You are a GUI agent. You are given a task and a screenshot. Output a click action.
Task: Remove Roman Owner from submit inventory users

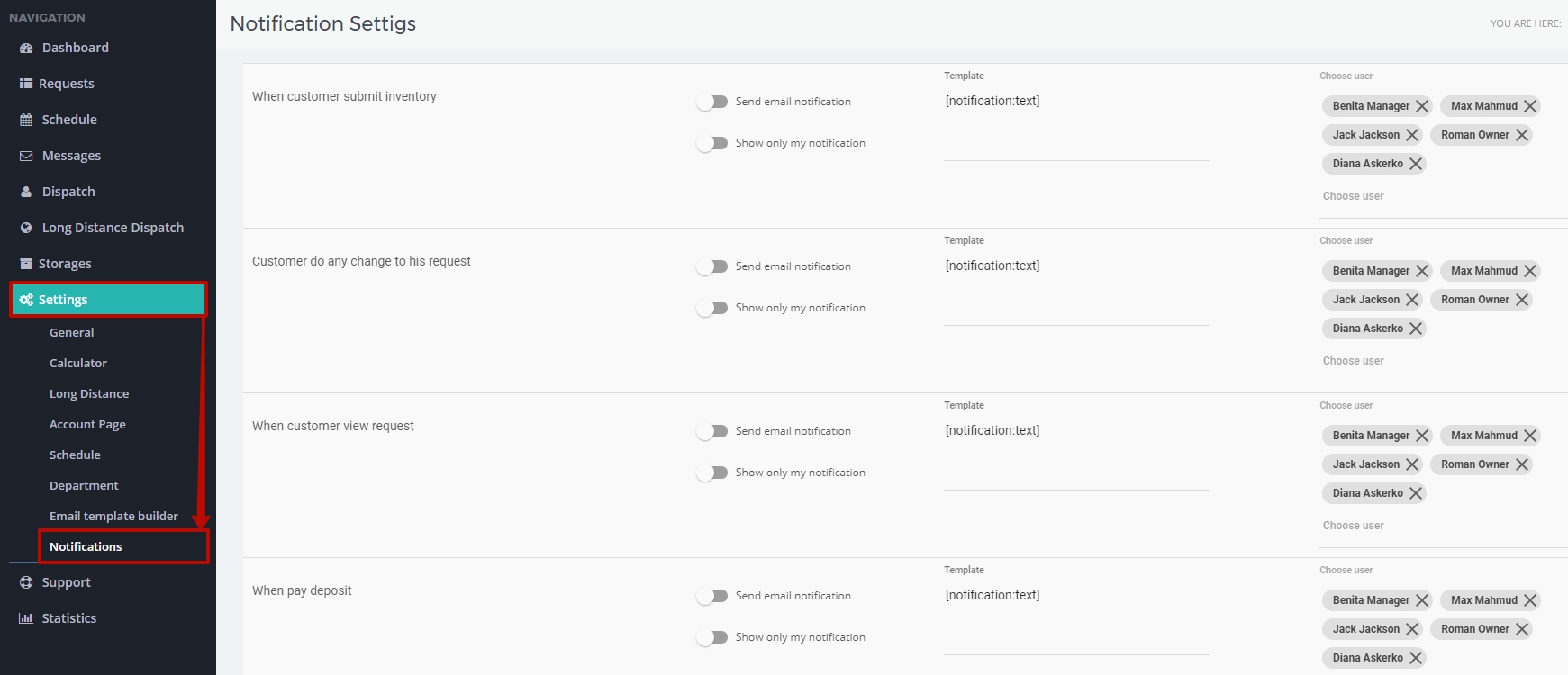click(x=1522, y=135)
